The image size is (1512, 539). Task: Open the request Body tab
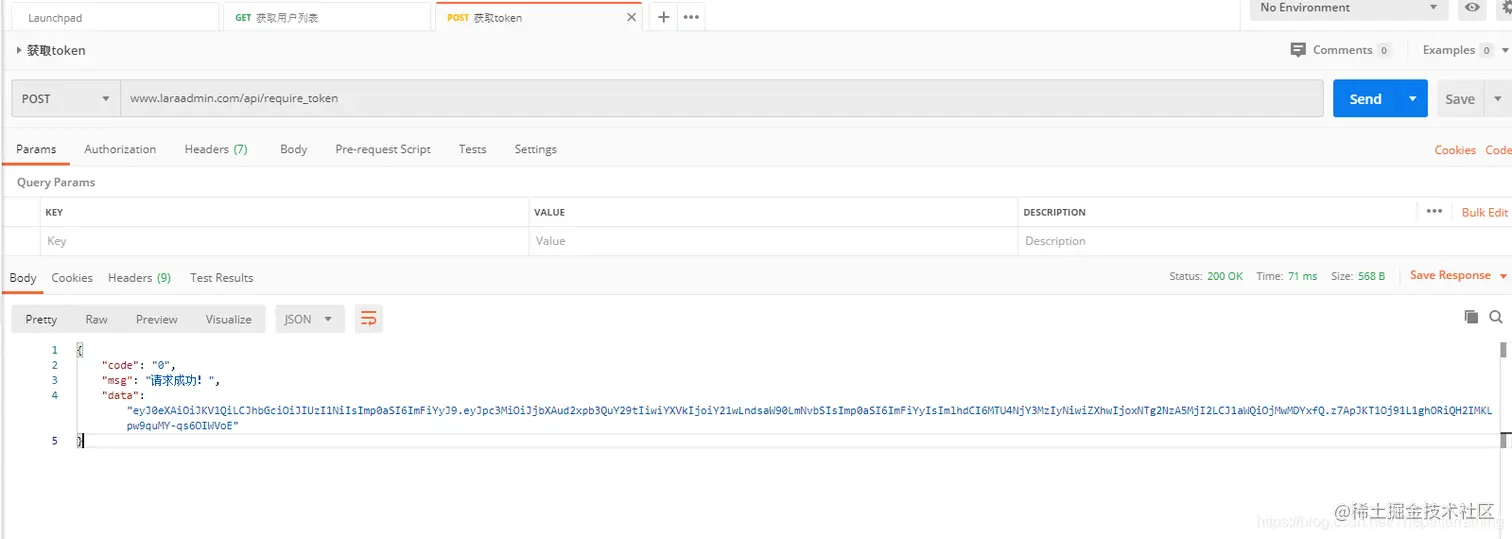(293, 149)
